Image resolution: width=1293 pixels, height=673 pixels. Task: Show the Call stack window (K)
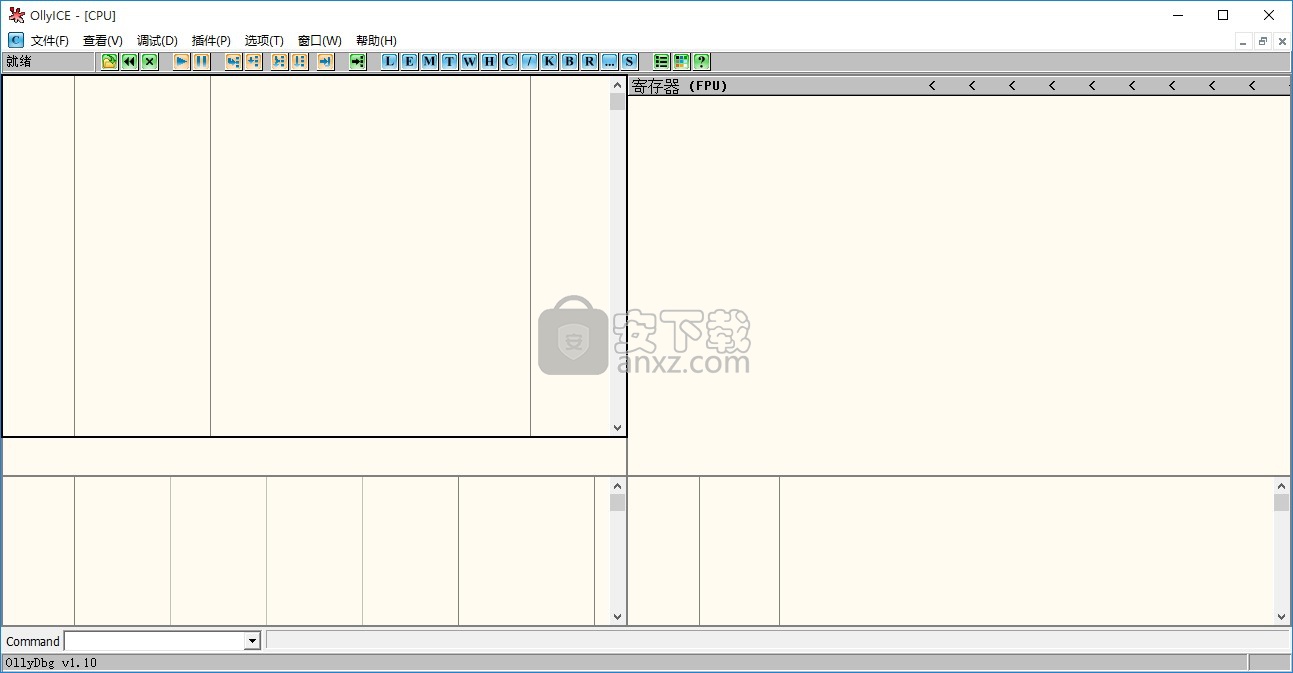[550, 62]
